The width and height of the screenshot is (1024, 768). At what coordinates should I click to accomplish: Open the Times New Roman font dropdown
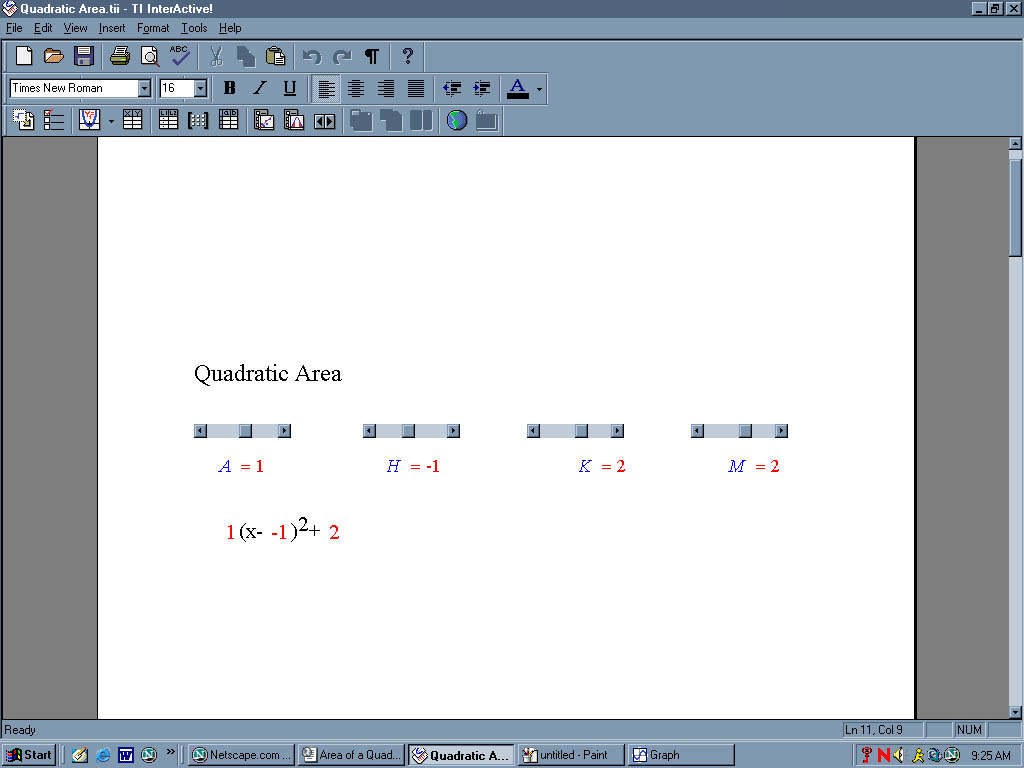144,88
